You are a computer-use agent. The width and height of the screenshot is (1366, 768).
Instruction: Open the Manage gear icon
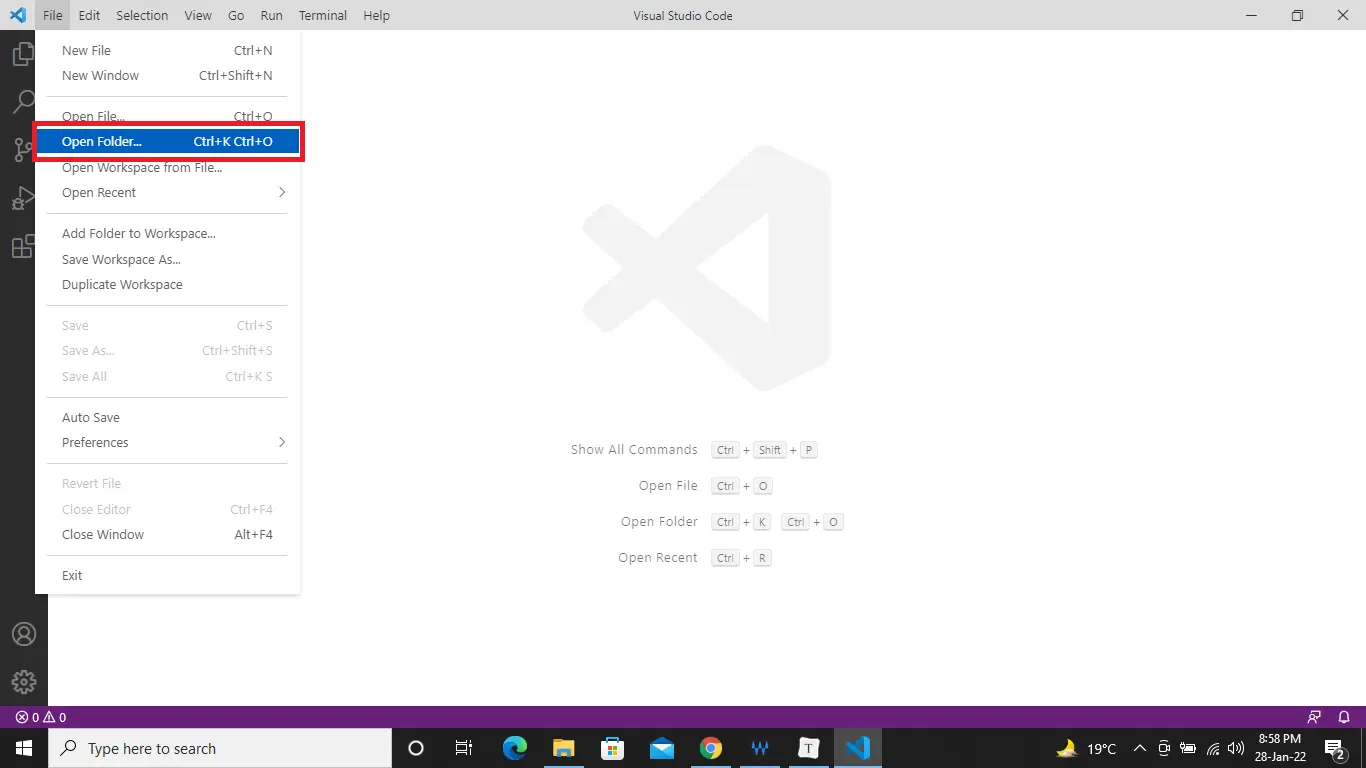tap(23, 682)
